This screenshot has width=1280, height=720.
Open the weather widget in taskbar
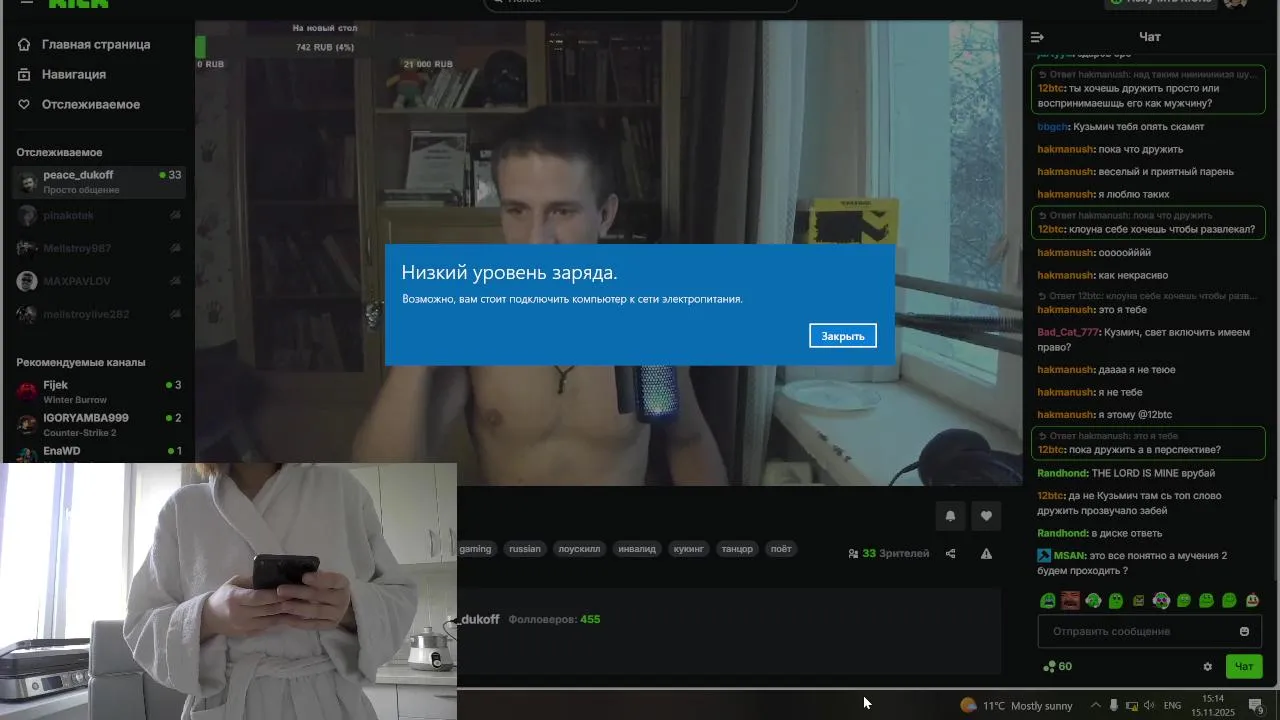pyautogui.click(x=1016, y=706)
